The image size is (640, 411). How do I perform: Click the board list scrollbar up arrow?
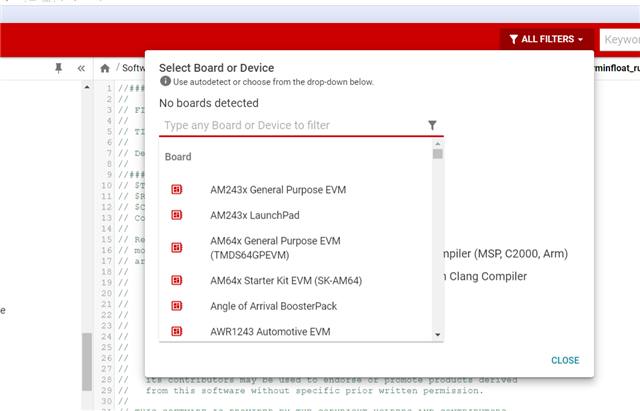tap(438, 144)
